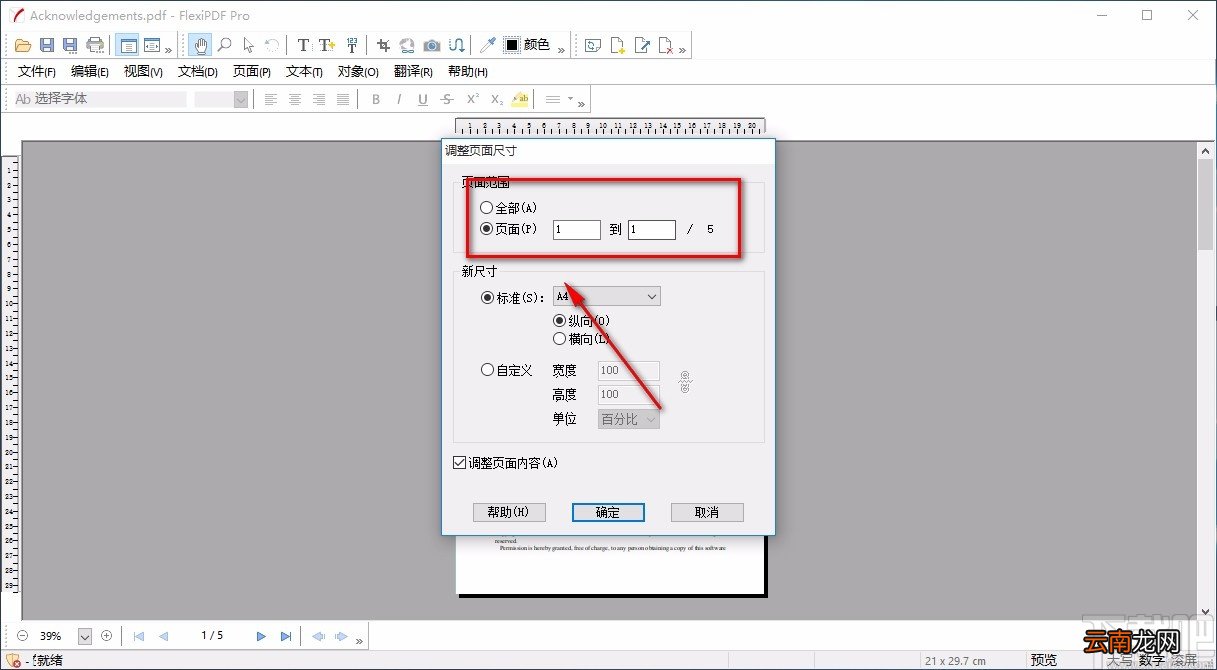The image size is (1217, 670).
Task: Open the zoom percentage dropdown arrow
Action: [x=84, y=636]
